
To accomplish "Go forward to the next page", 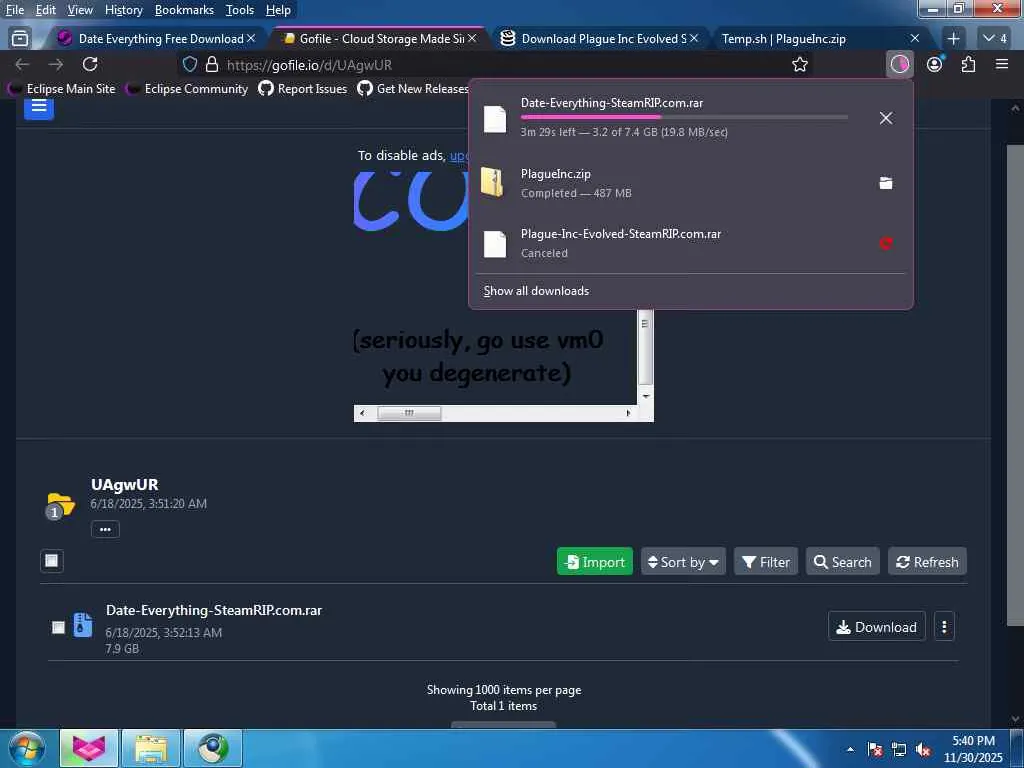I will pos(56,64).
